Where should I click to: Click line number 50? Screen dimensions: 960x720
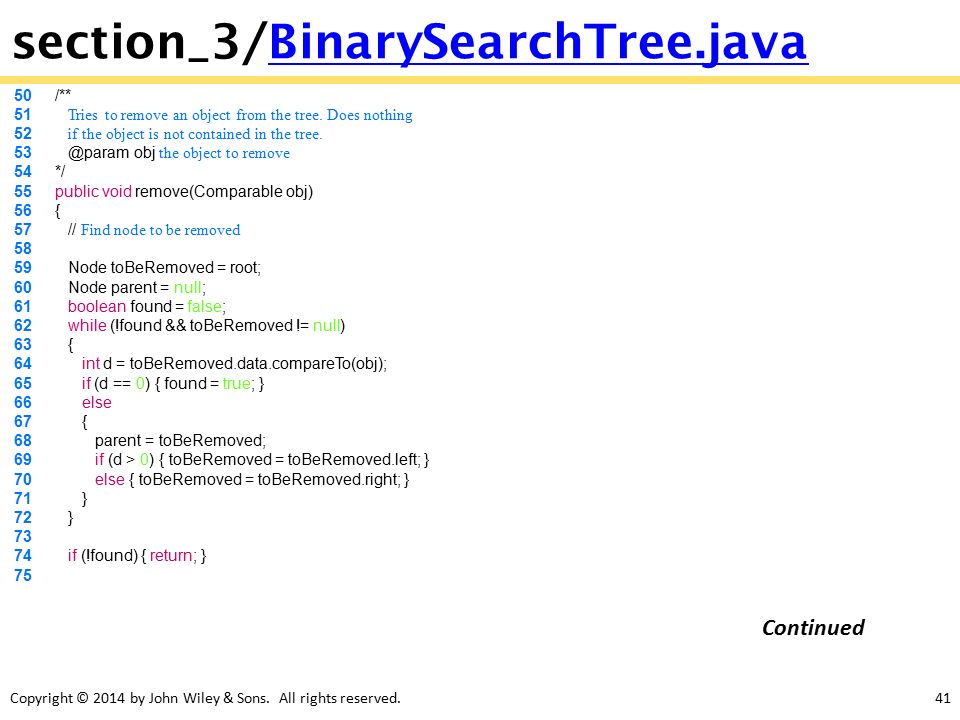(23, 96)
